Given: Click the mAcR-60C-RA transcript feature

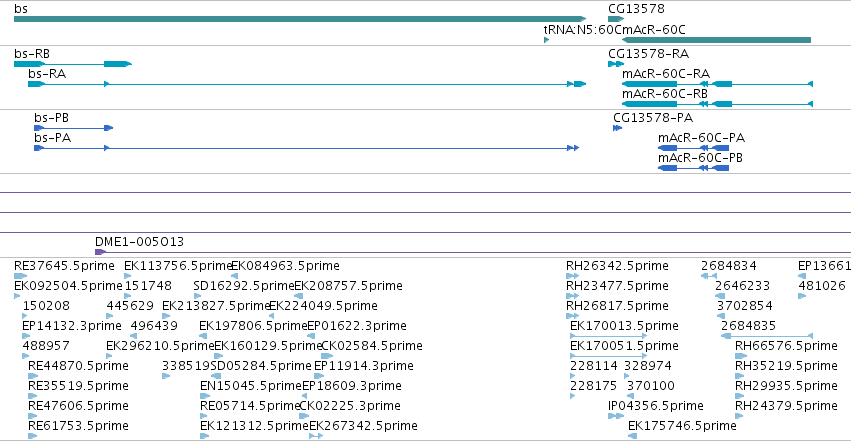Looking at the screenshot, I should 717,84.
